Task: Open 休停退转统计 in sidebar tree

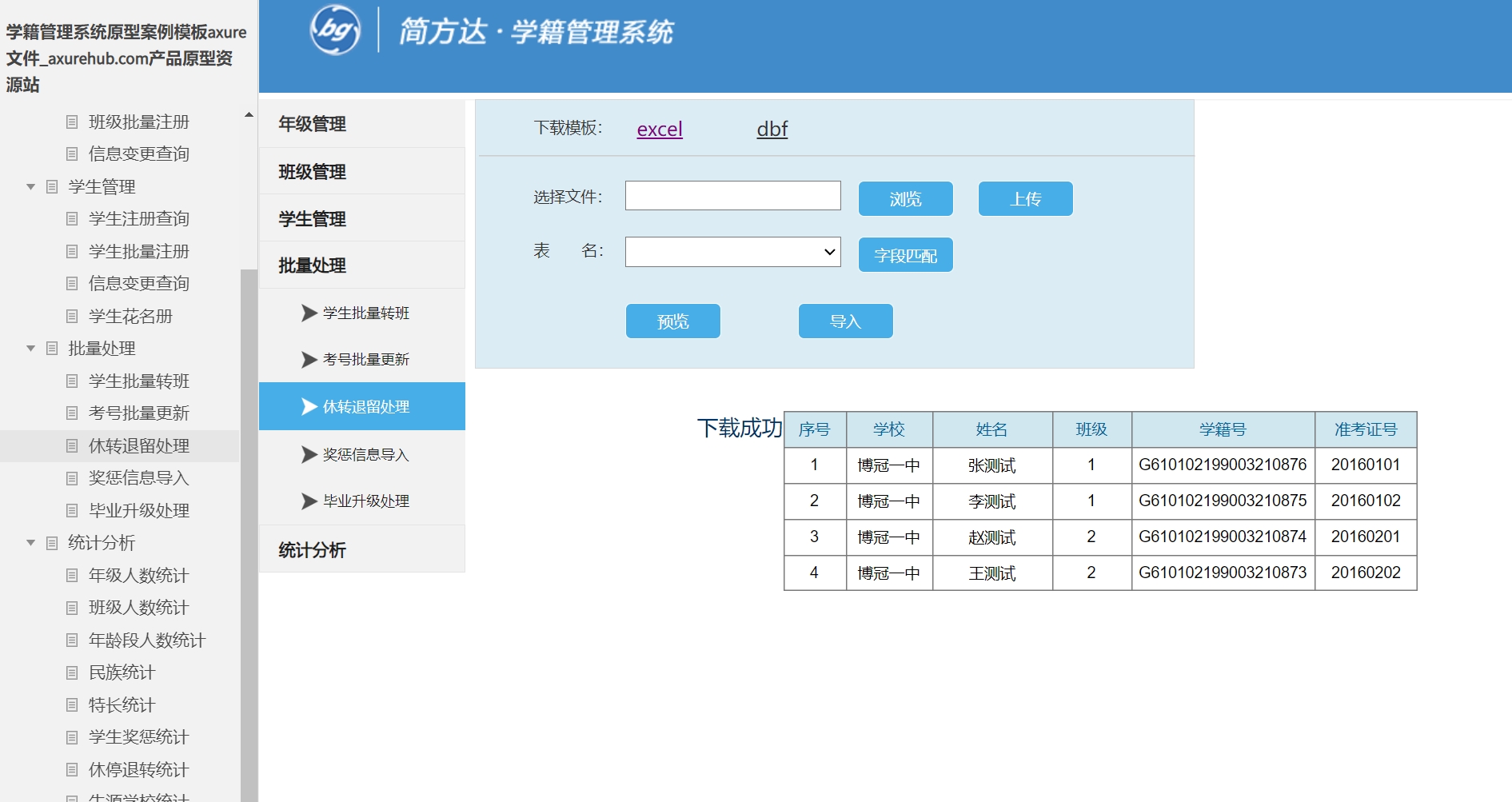Action: (x=139, y=769)
